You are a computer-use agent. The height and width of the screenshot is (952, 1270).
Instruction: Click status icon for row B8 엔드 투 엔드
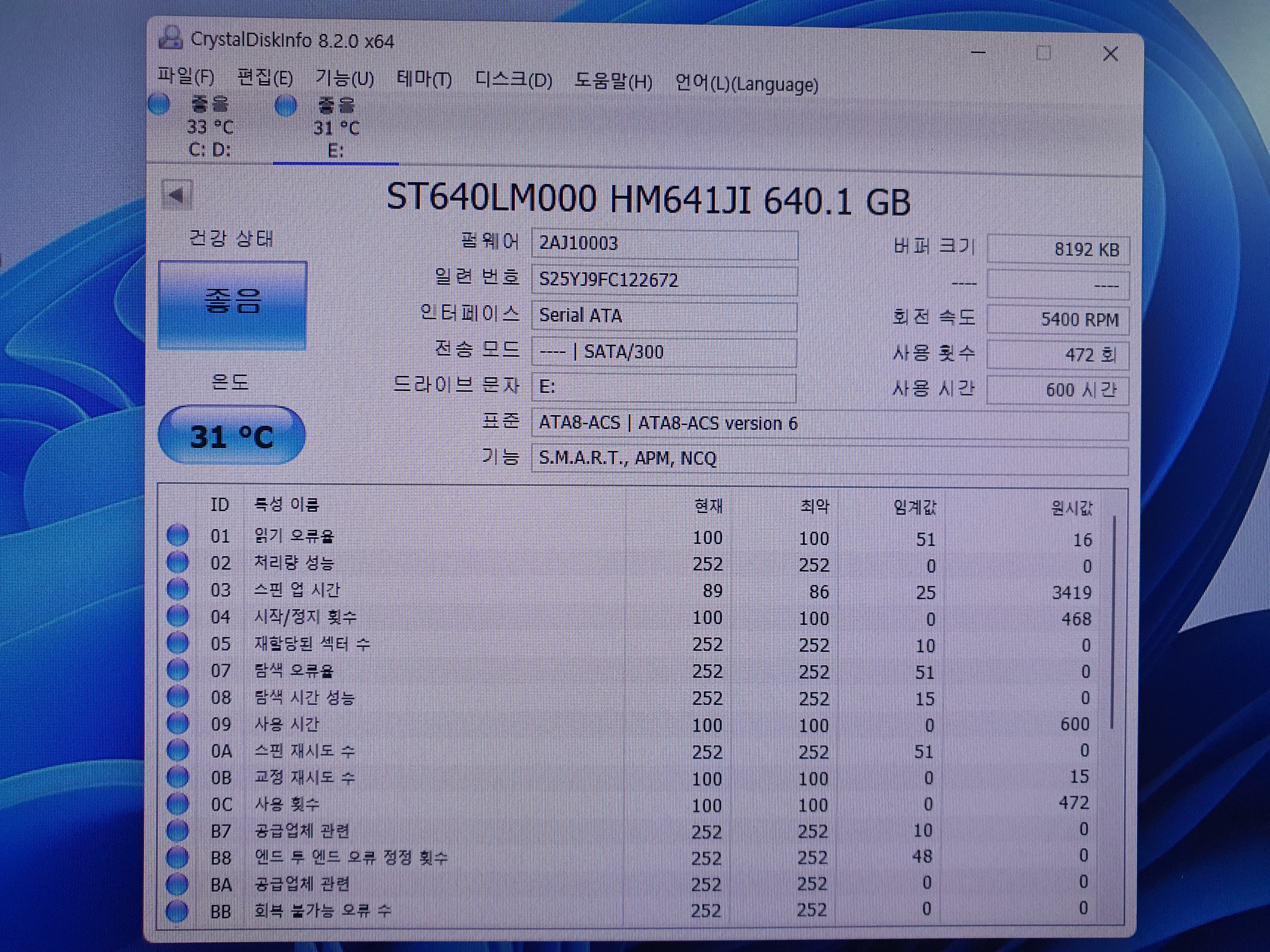[177, 857]
